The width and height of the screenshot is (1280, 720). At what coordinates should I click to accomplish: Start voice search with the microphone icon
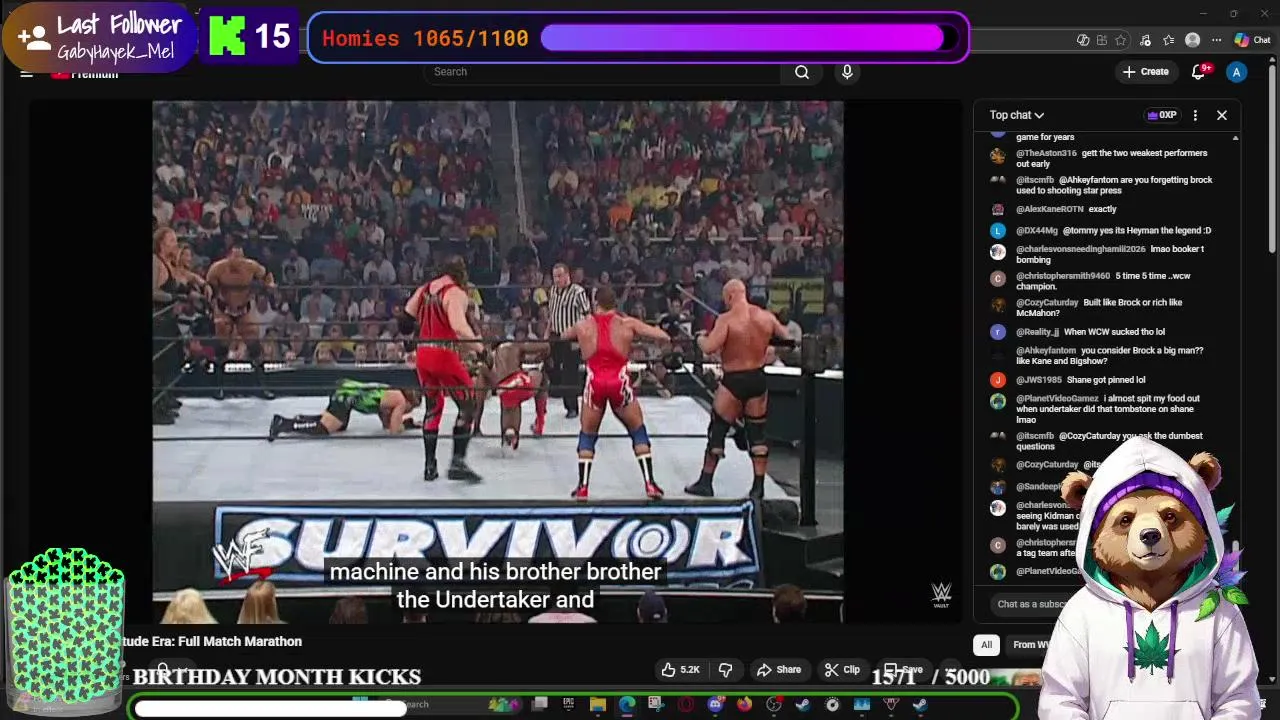click(847, 72)
